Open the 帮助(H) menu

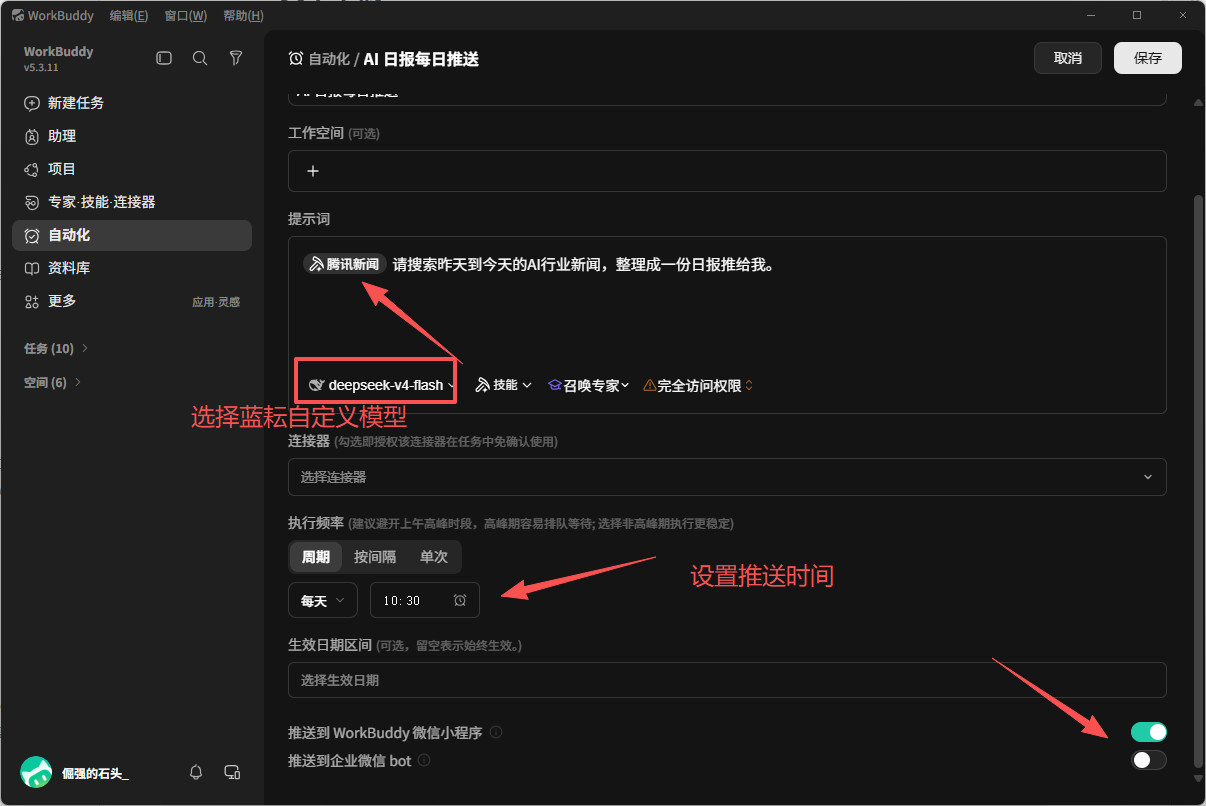pos(244,16)
